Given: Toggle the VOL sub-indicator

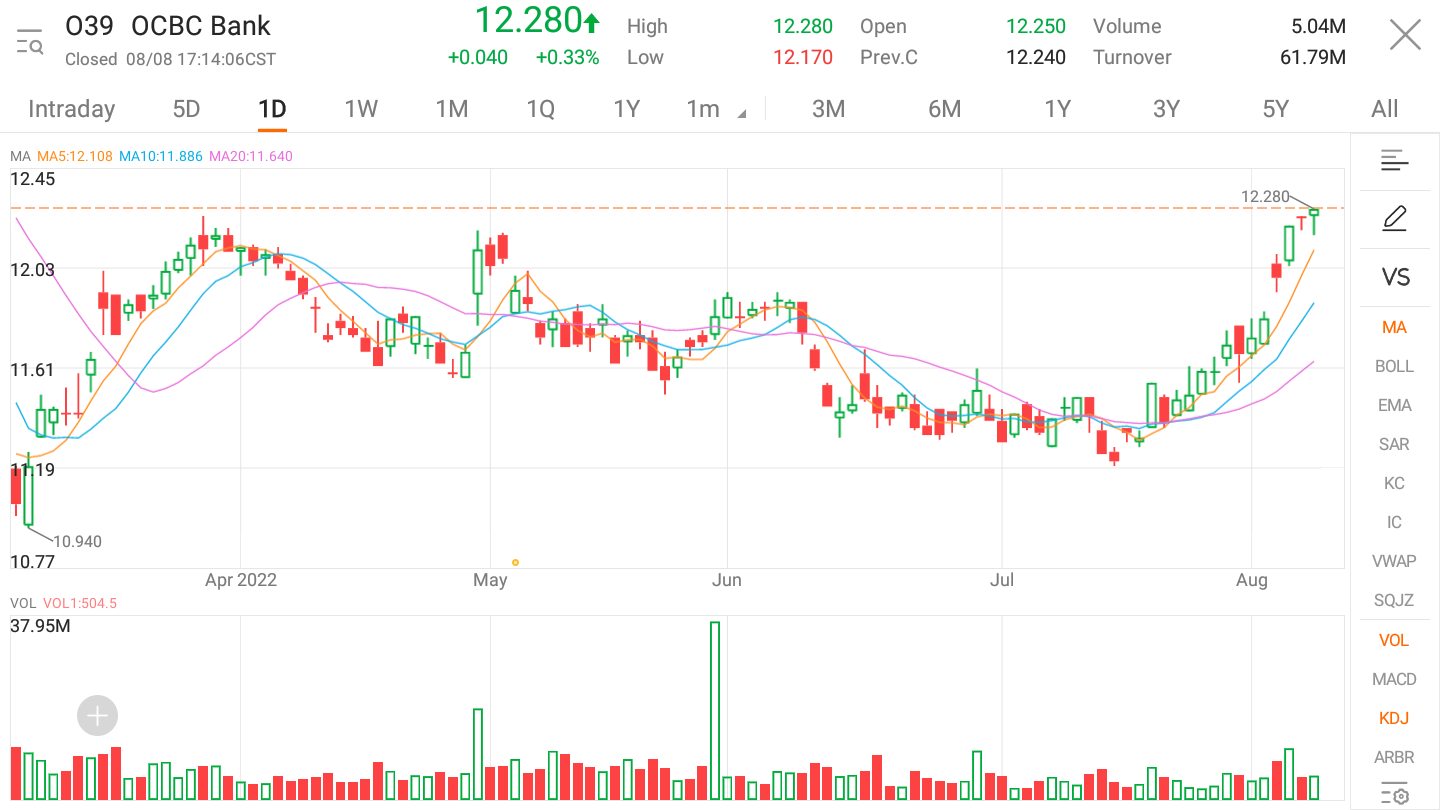Looking at the screenshot, I should (1394, 640).
